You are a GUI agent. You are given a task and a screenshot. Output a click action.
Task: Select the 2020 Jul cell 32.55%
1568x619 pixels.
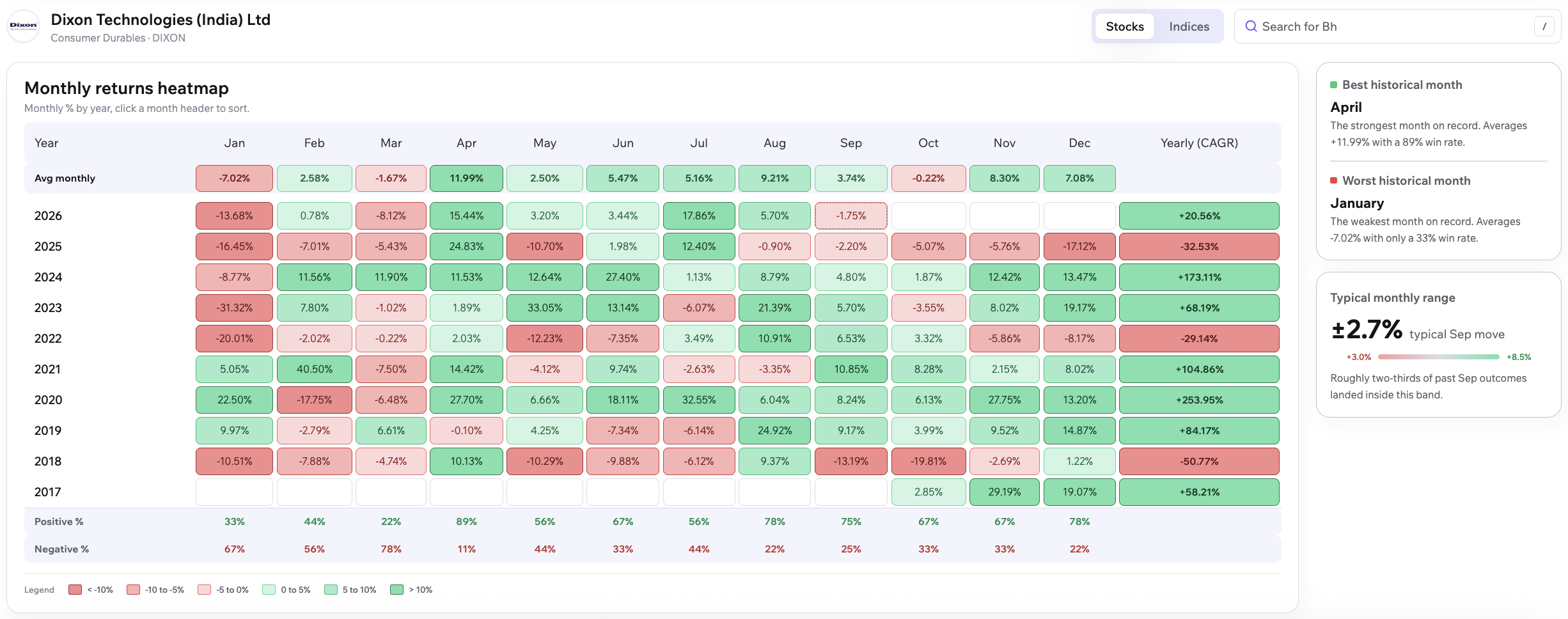pyautogui.click(x=699, y=400)
